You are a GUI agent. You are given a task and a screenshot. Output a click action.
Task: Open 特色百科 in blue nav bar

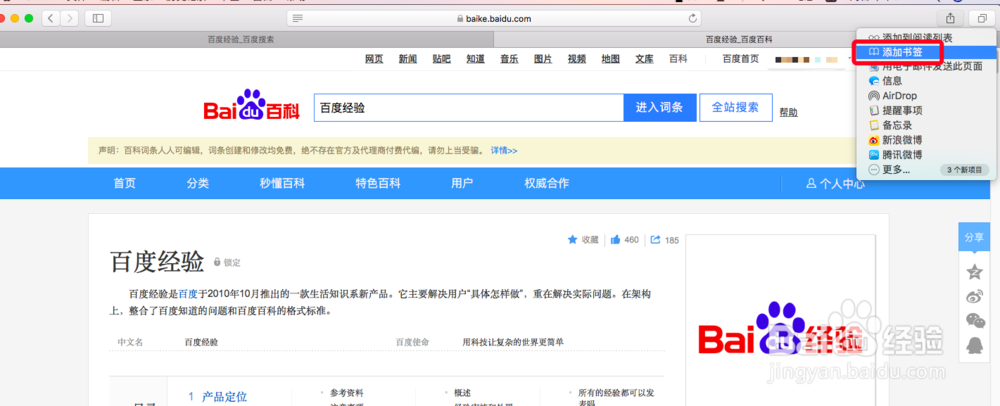click(x=378, y=184)
